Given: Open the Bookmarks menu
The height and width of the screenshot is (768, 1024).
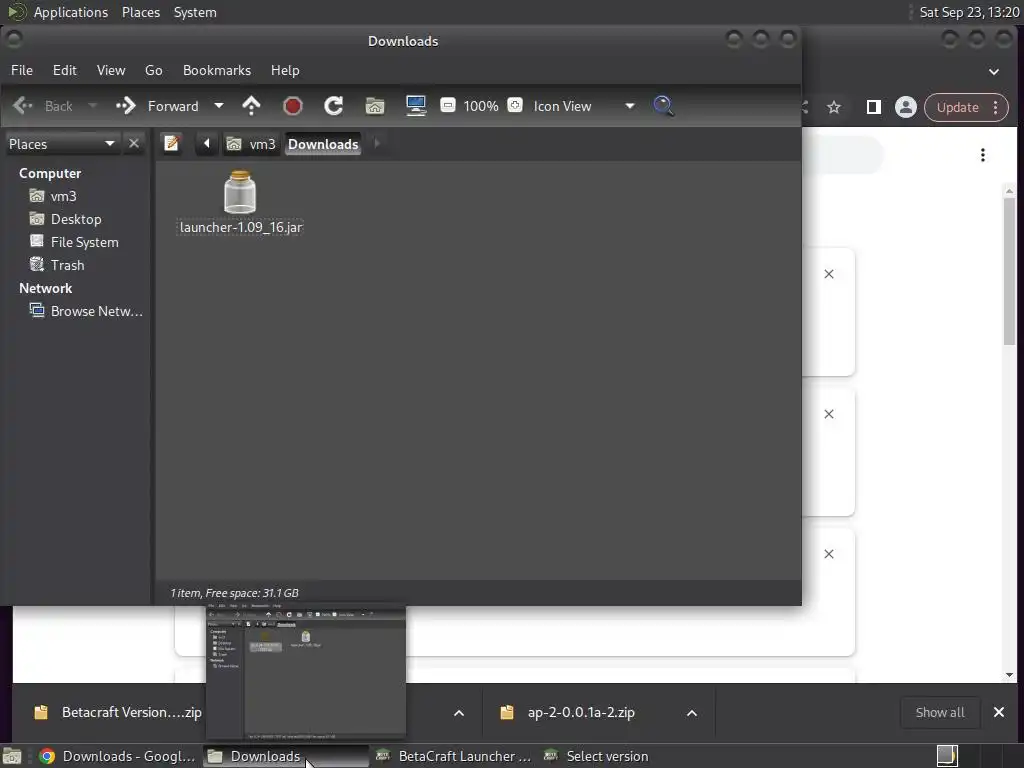Looking at the screenshot, I should tap(217, 70).
